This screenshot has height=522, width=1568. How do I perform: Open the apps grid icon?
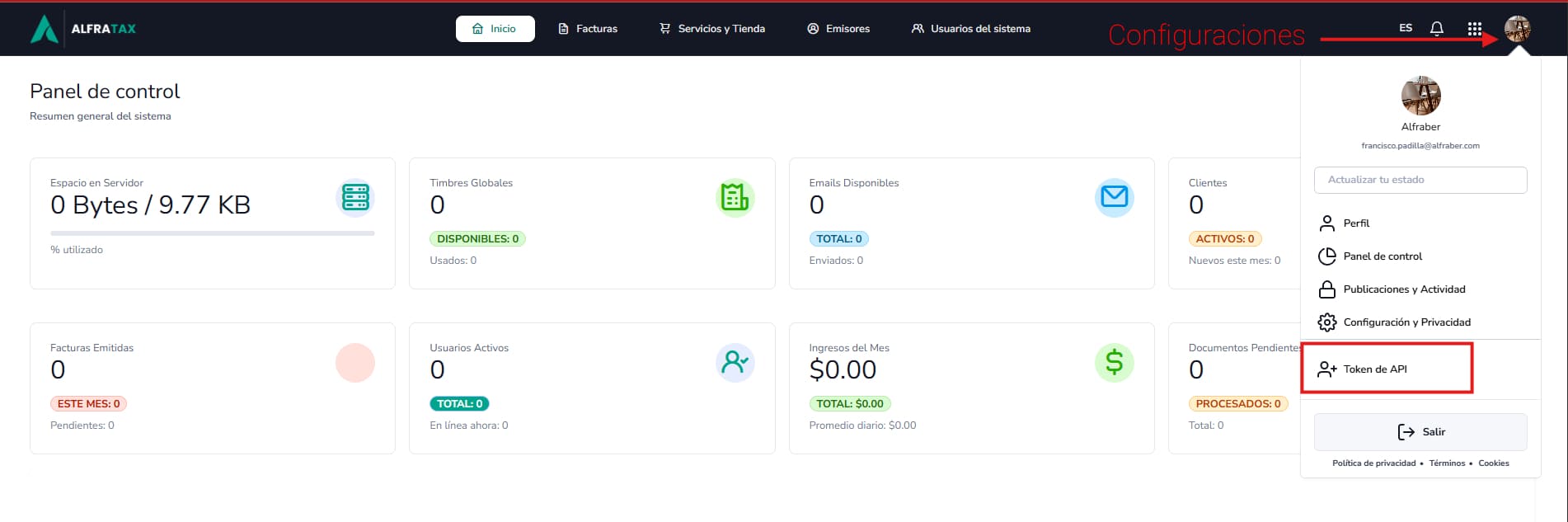[1475, 29]
